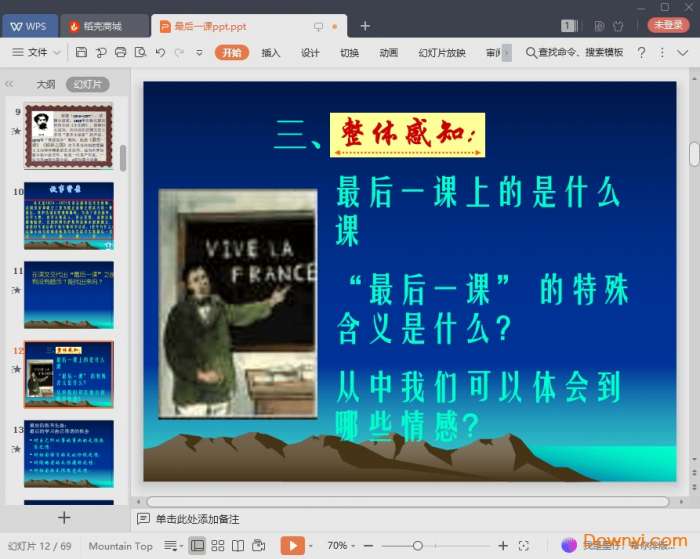Open help with the question mark icon
Viewport: 700px width, 559px height.
pyautogui.click(x=641, y=52)
